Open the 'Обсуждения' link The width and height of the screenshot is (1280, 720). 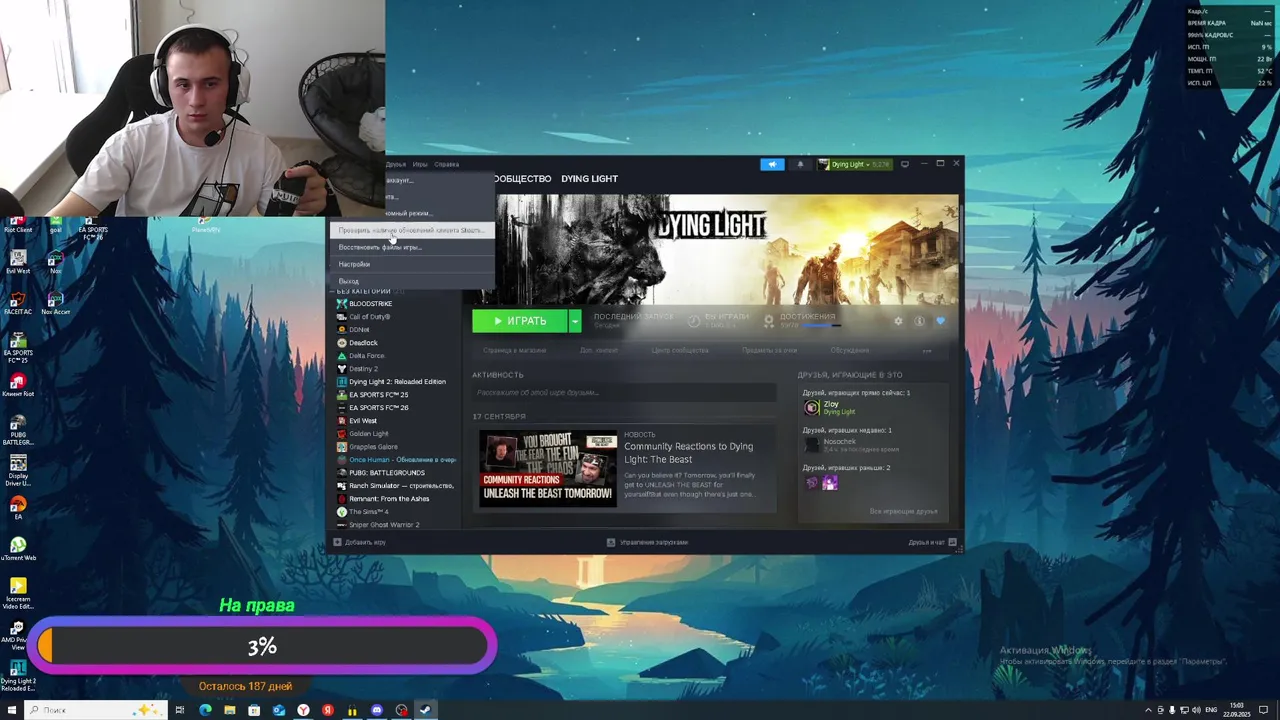click(850, 350)
